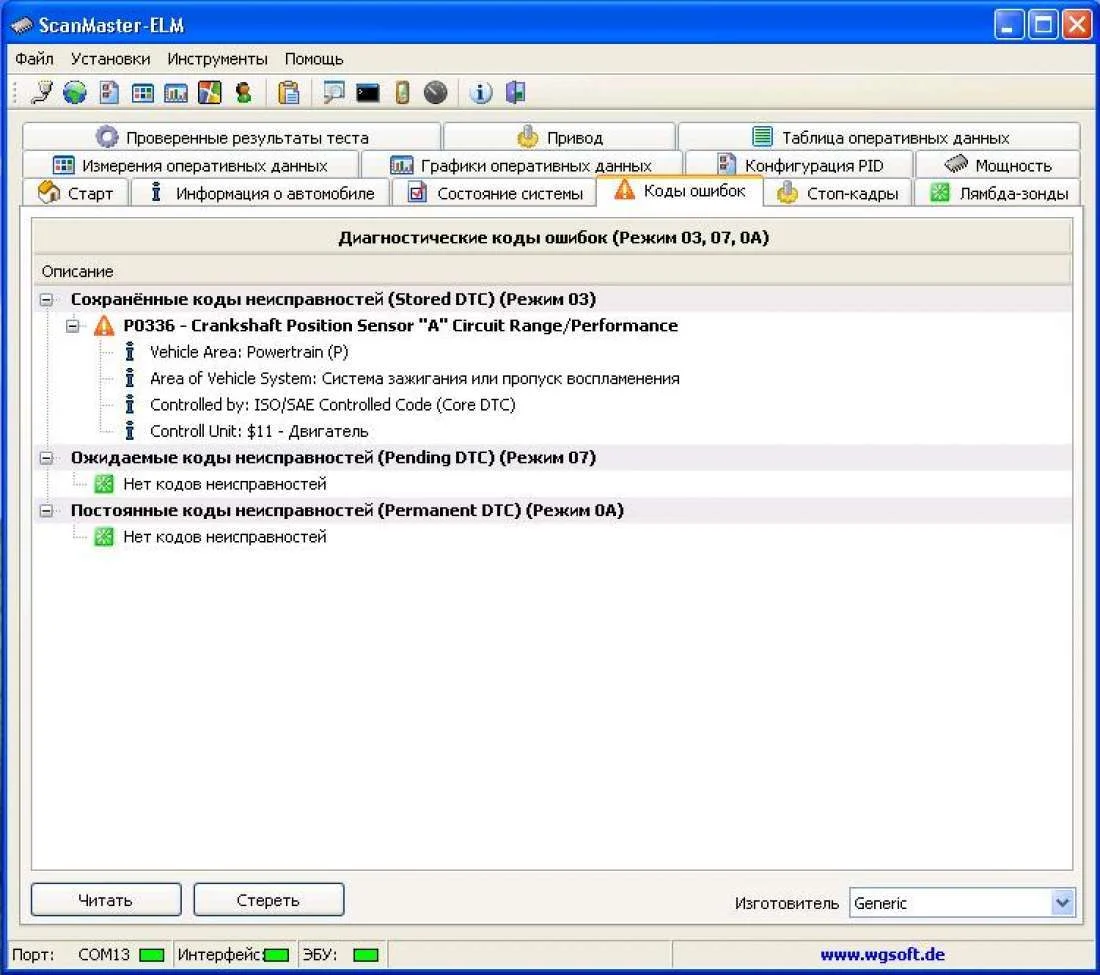Open the black terminal console toolbar icon
The image size is (1100, 975).
368,93
